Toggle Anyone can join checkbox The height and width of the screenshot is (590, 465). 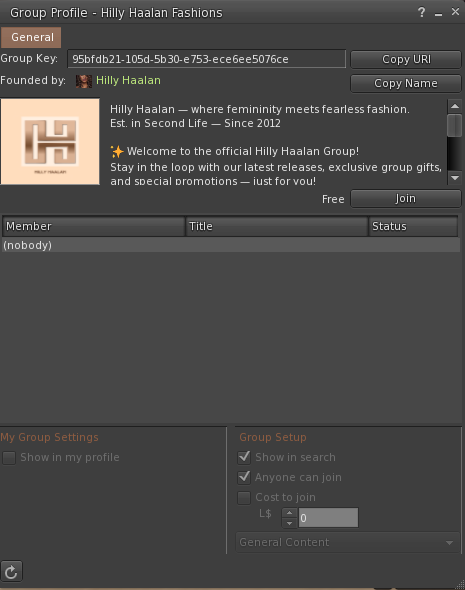244,477
